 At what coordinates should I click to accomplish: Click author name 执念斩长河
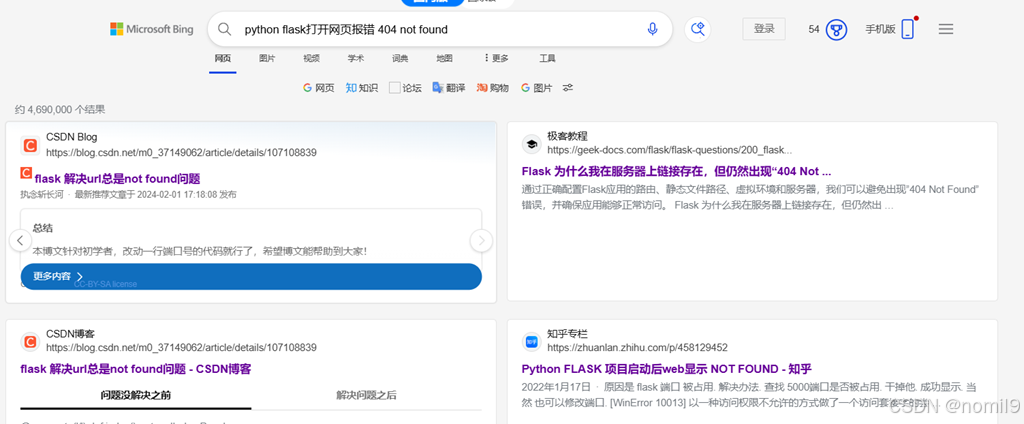click(x=42, y=194)
